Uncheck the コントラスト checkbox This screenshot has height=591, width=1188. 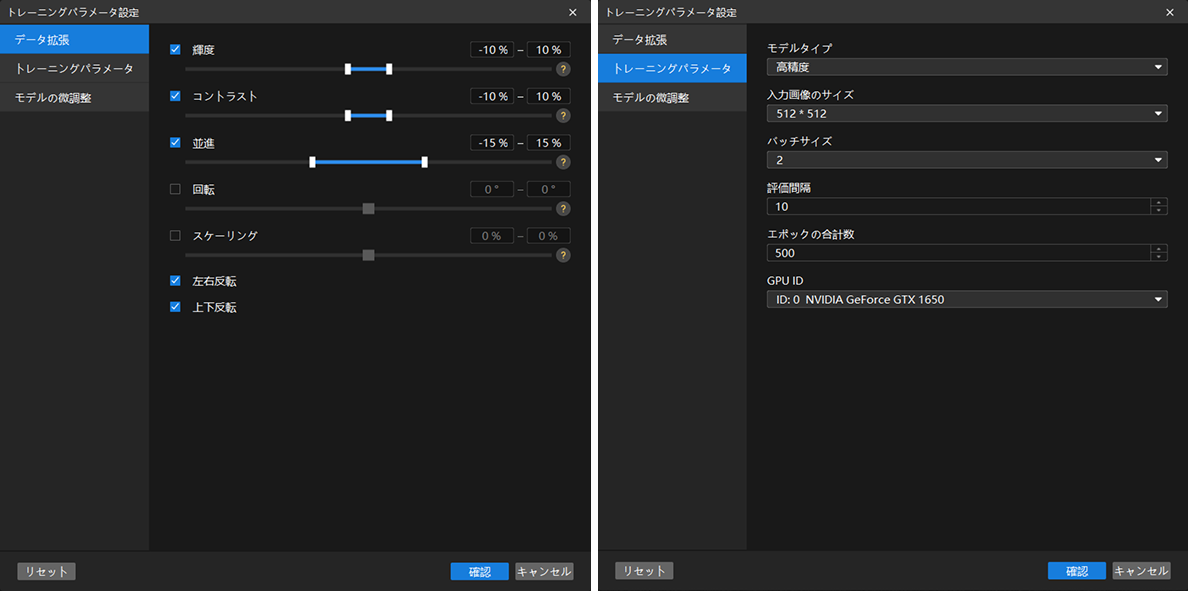coord(175,96)
